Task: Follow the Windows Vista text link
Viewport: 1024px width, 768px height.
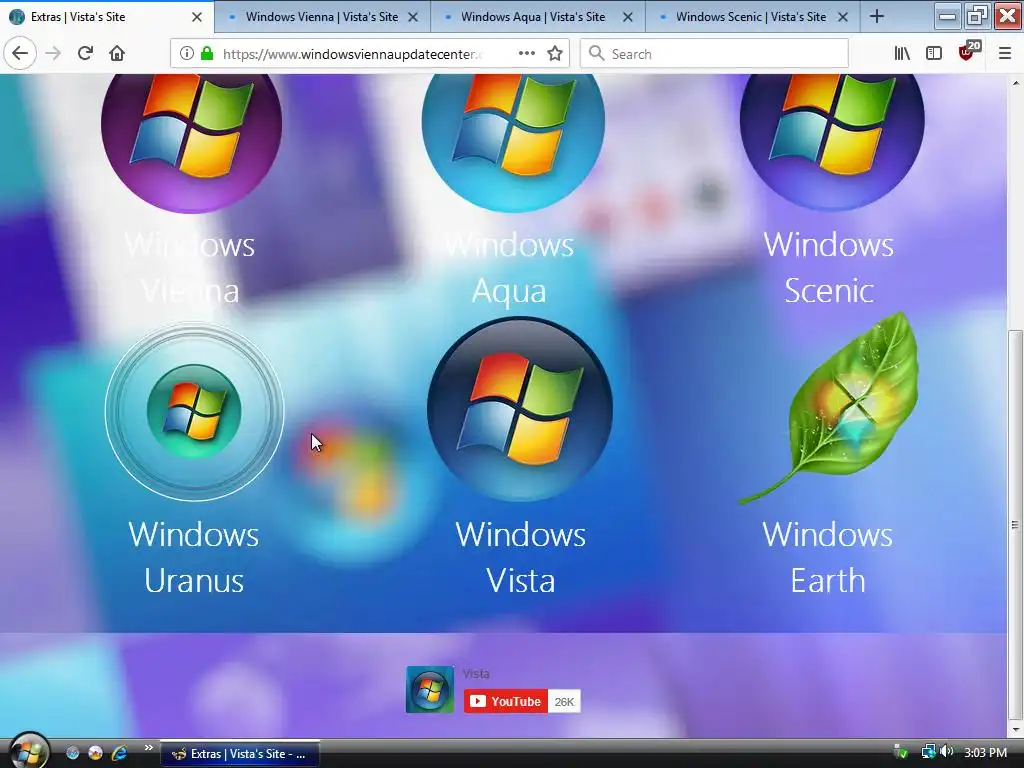Action: pos(520,557)
